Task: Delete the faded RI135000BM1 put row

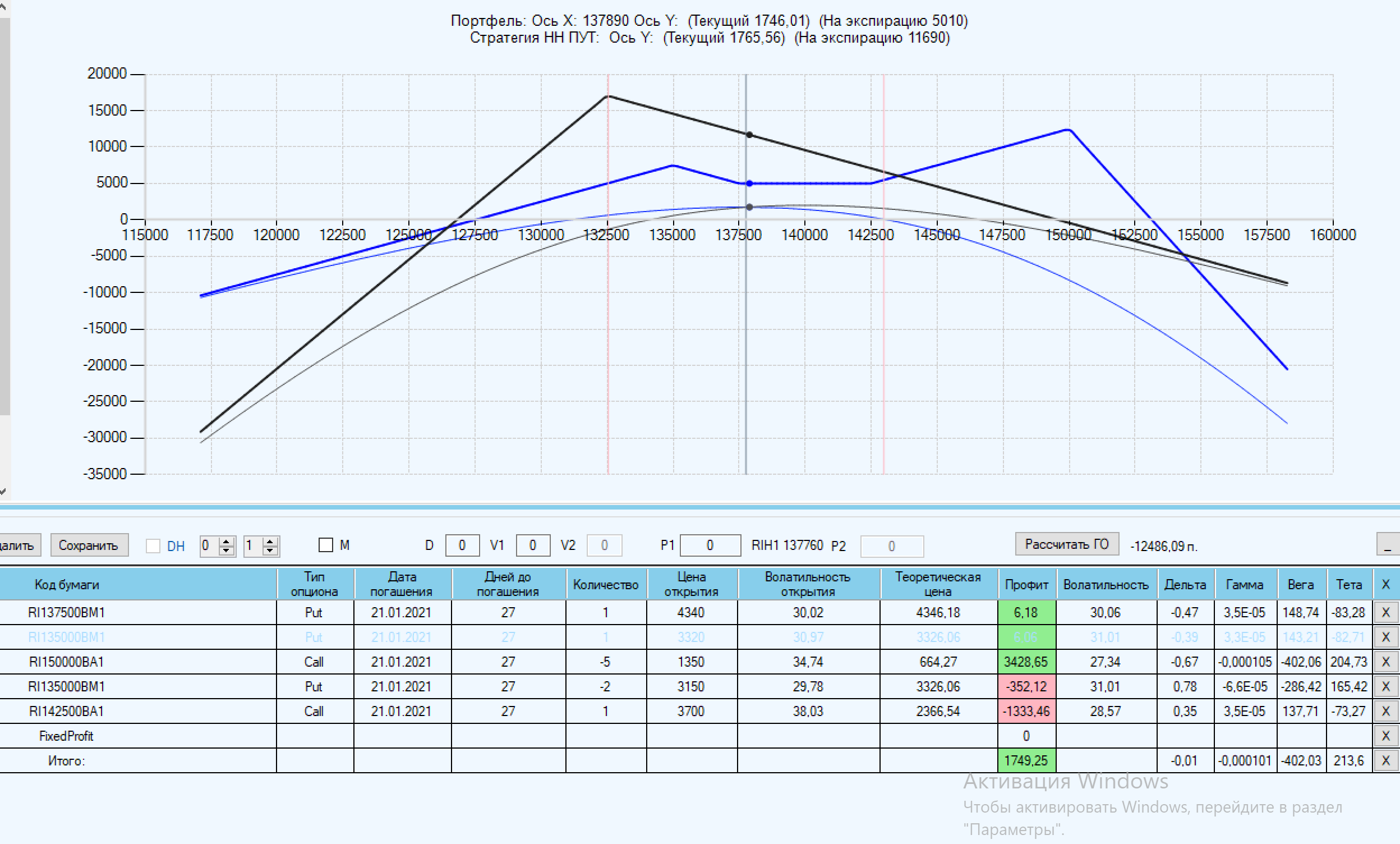Action: pos(1385,637)
